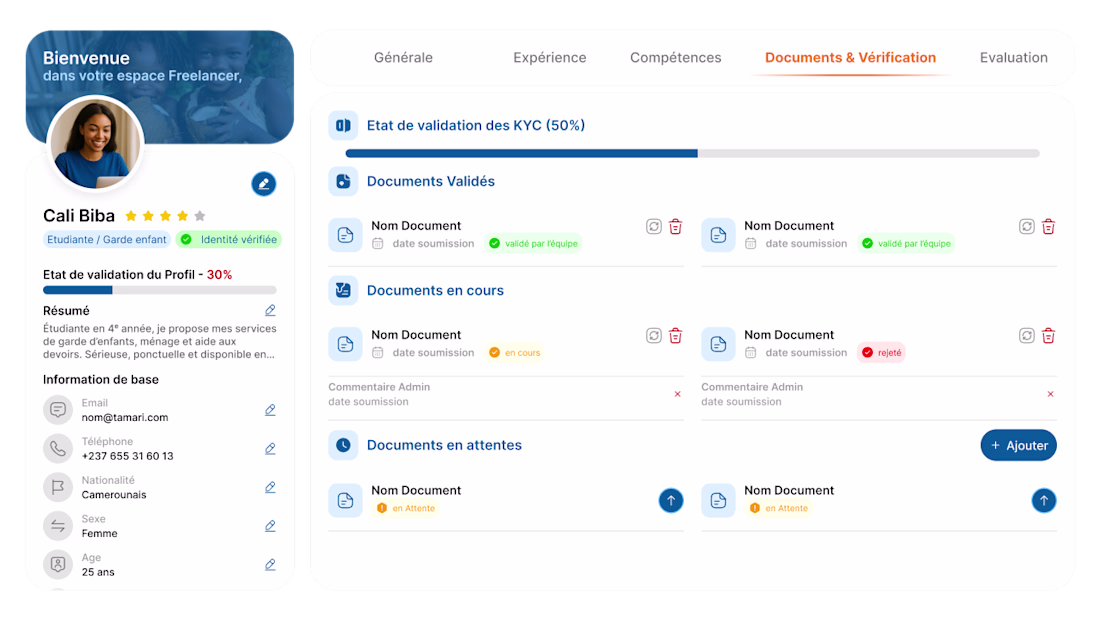Select Documents & Vérification tab

point(850,58)
